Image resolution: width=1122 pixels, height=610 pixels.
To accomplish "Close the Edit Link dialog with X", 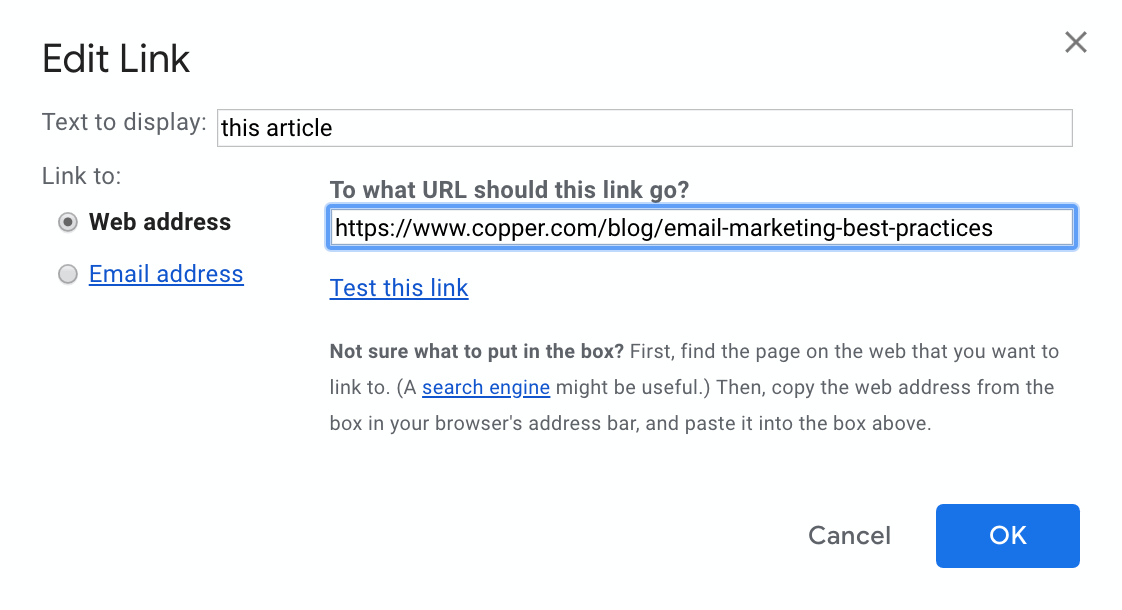I will coord(1075,42).
